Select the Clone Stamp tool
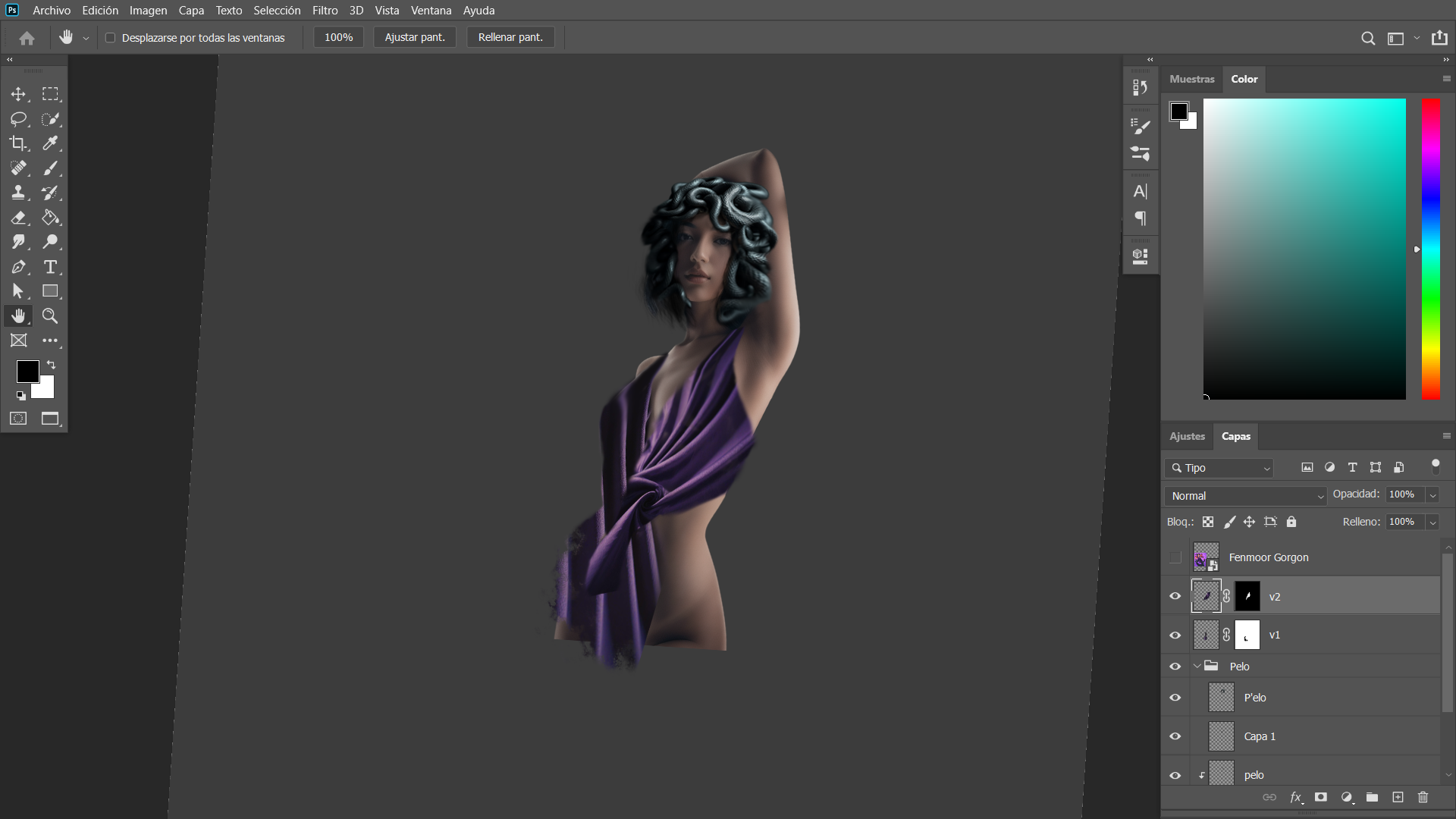This screenshot has height=819, width=1456. (x=18, y=193)
